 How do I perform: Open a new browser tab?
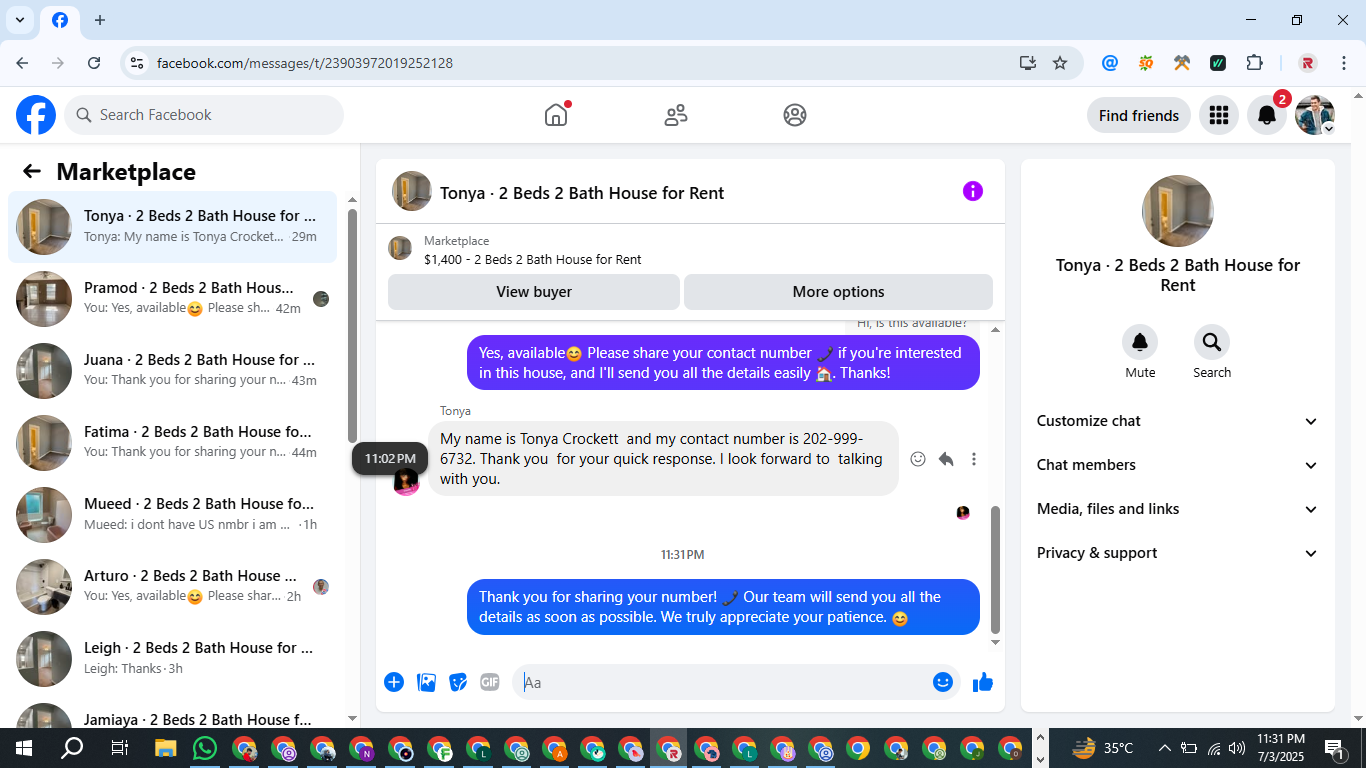pos(100,20)
